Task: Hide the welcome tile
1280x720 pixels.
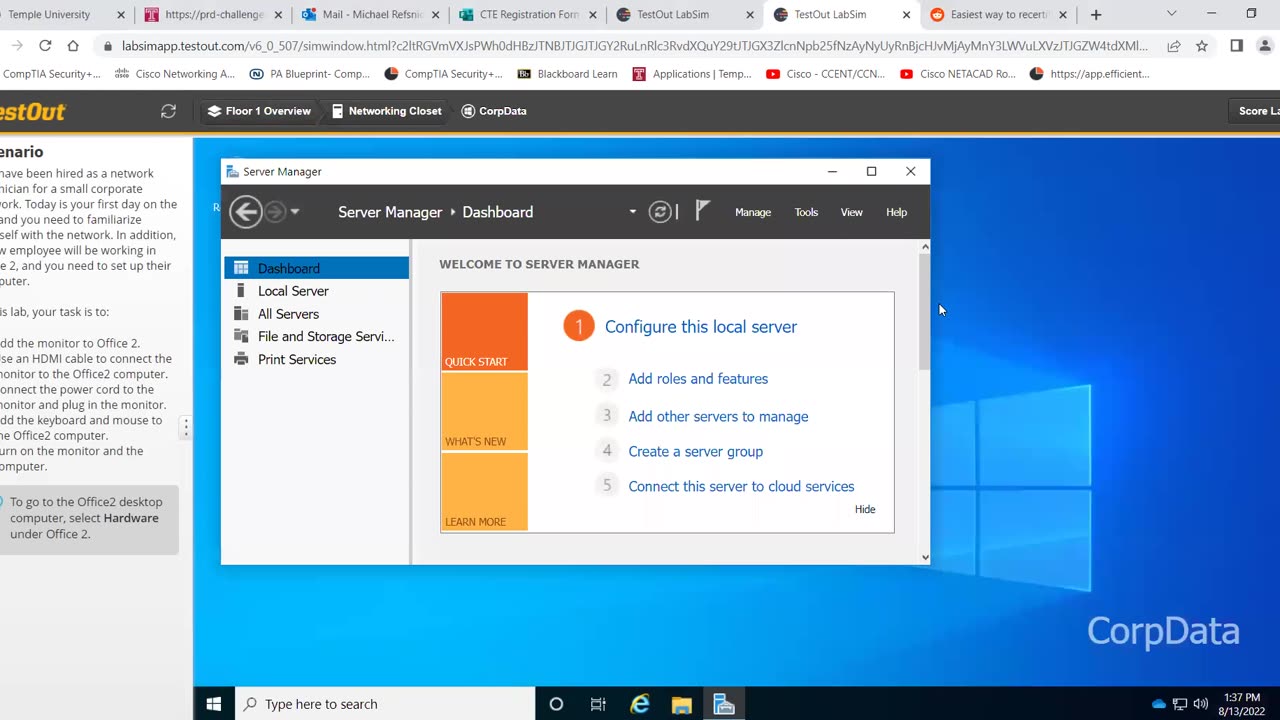Action: 865,509
